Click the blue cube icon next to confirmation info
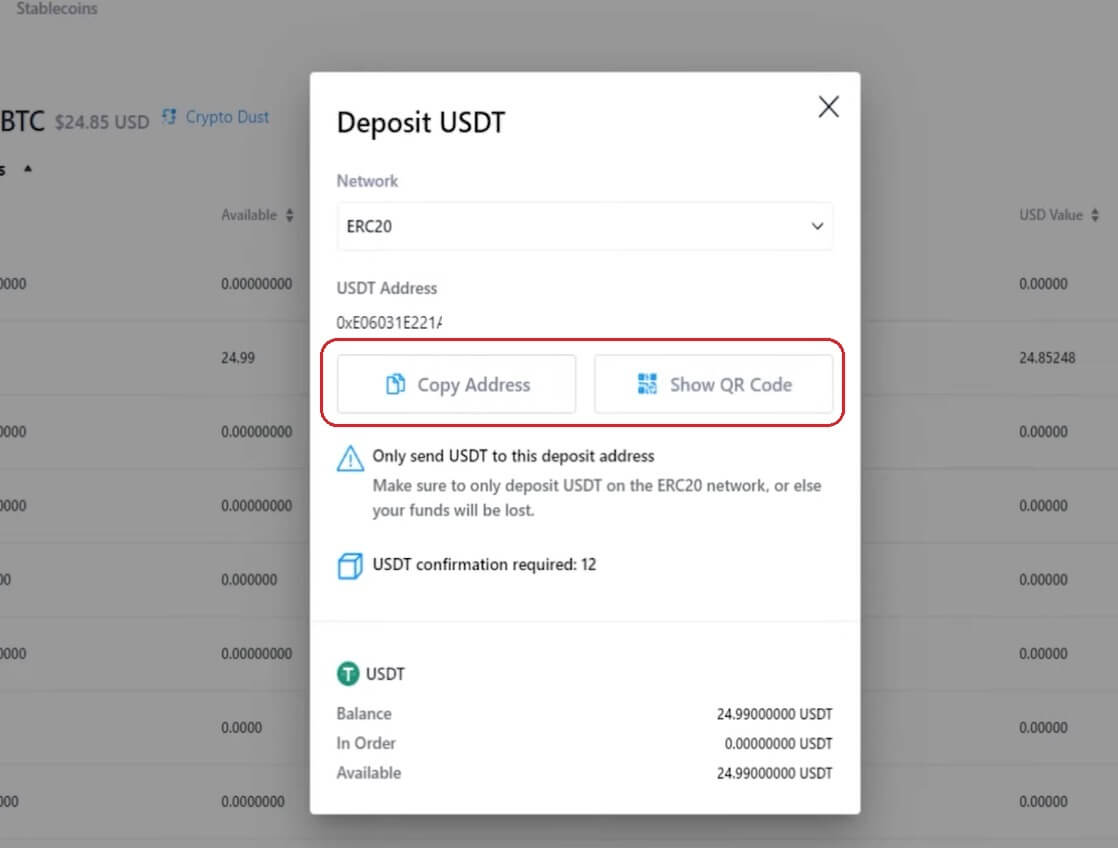1118x848 pixels. point(349,564)
